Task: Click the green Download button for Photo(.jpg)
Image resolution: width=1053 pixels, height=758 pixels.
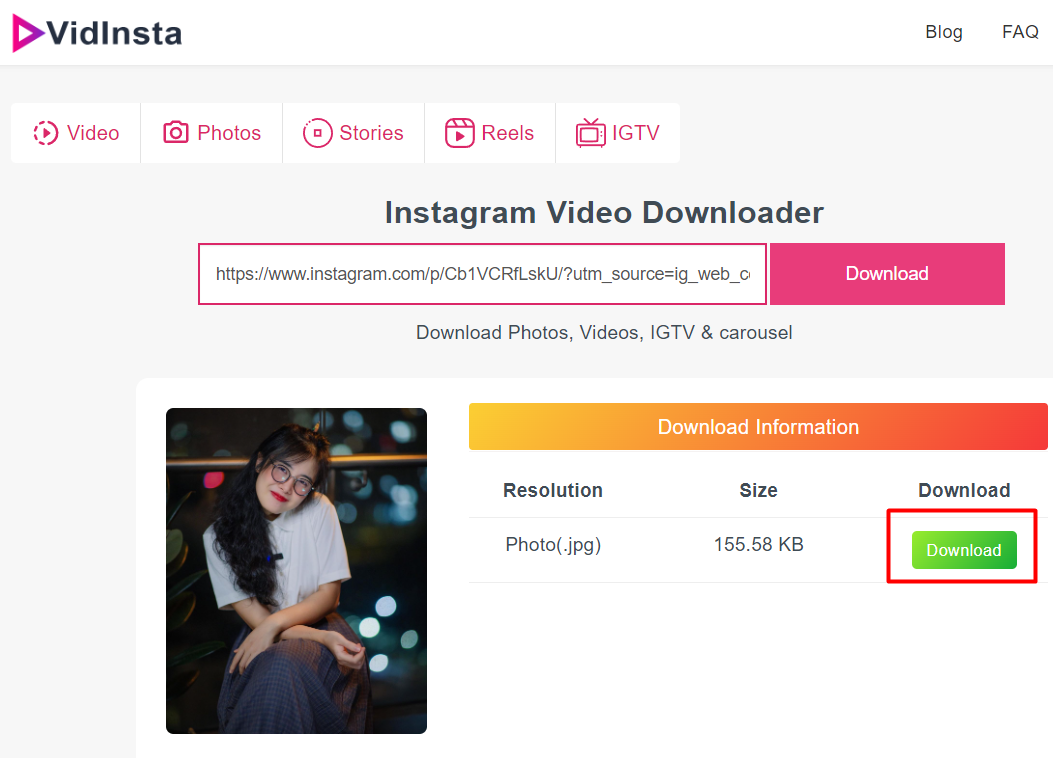Action: [x=964, y=550]
